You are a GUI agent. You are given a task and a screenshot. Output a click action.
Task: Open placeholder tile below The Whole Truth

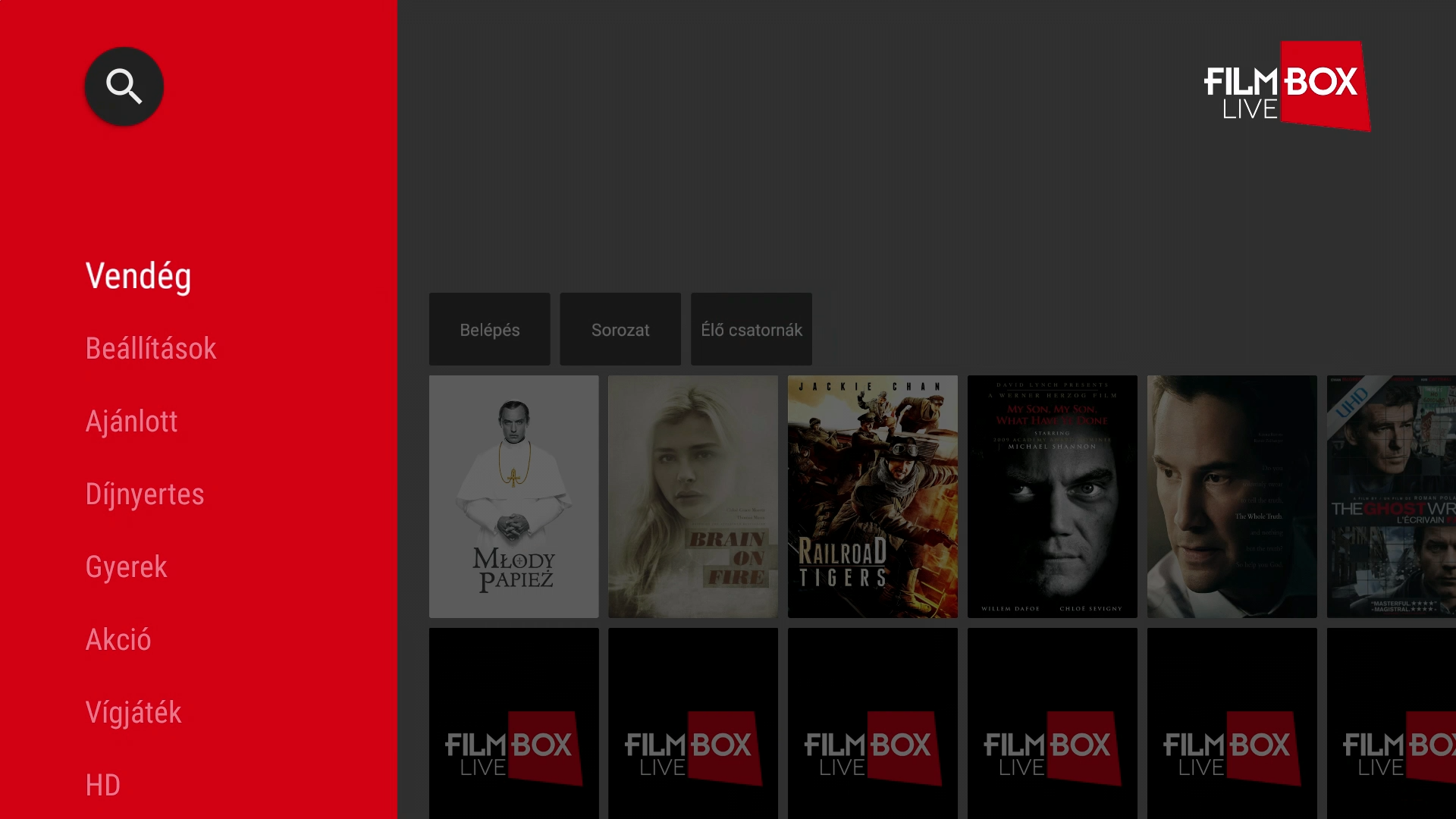[x=1232, y=723]
